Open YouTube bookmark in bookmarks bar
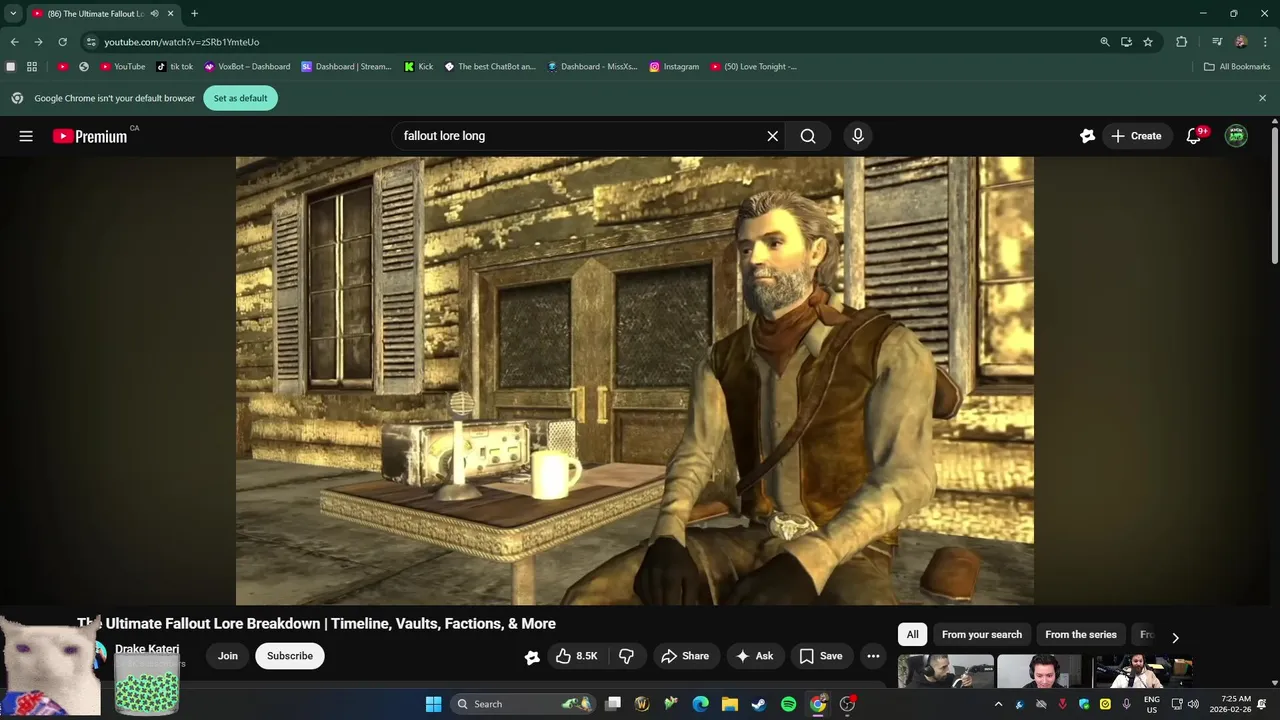Screen dimensions: 1280x720 122,67
